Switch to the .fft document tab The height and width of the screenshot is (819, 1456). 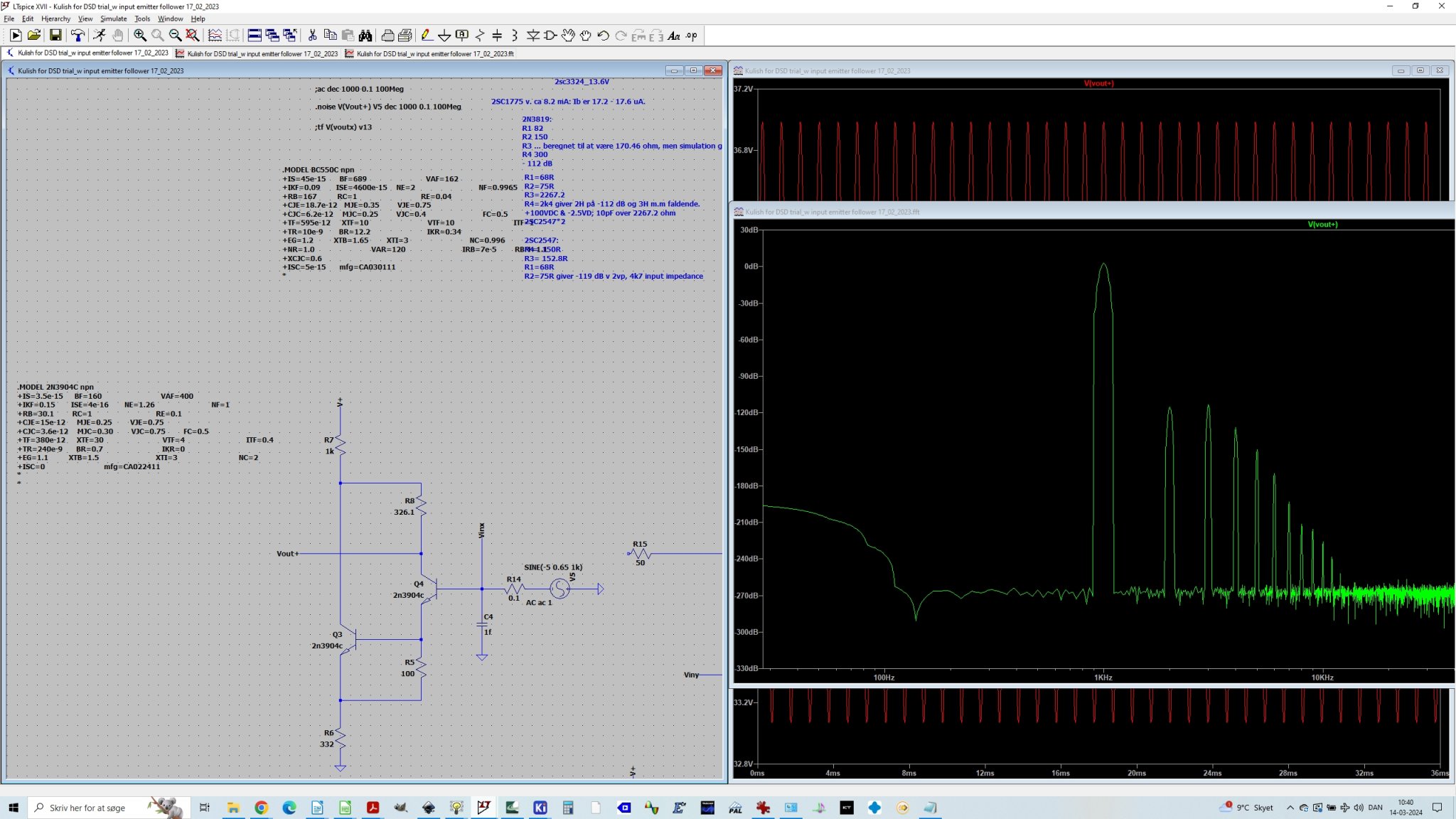click(430, 53)
